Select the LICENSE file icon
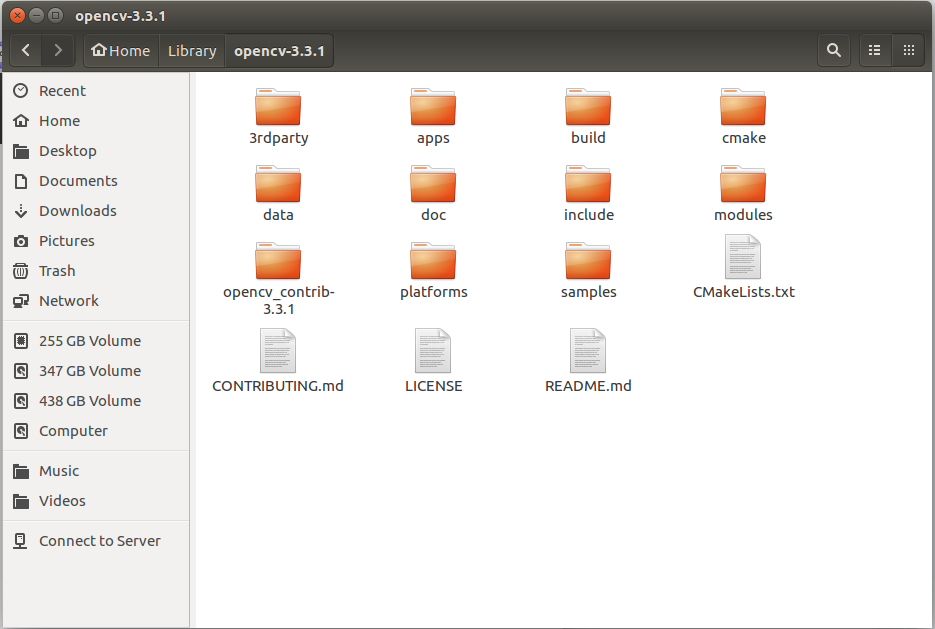 pos(433,351)
